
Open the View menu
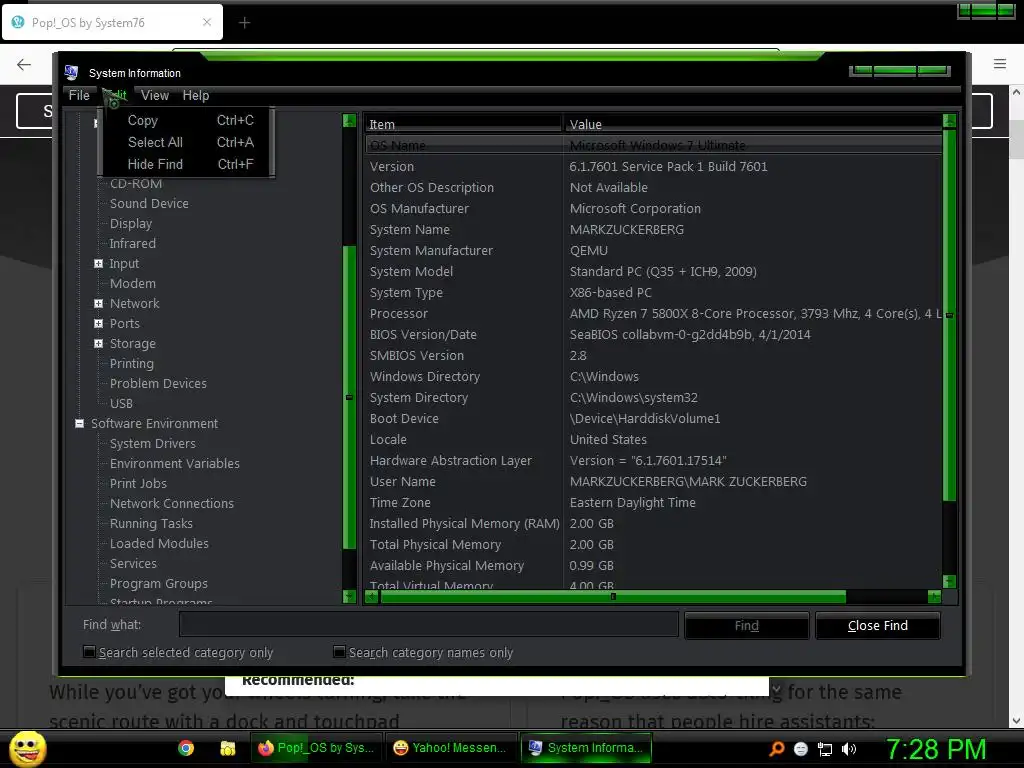155,95
